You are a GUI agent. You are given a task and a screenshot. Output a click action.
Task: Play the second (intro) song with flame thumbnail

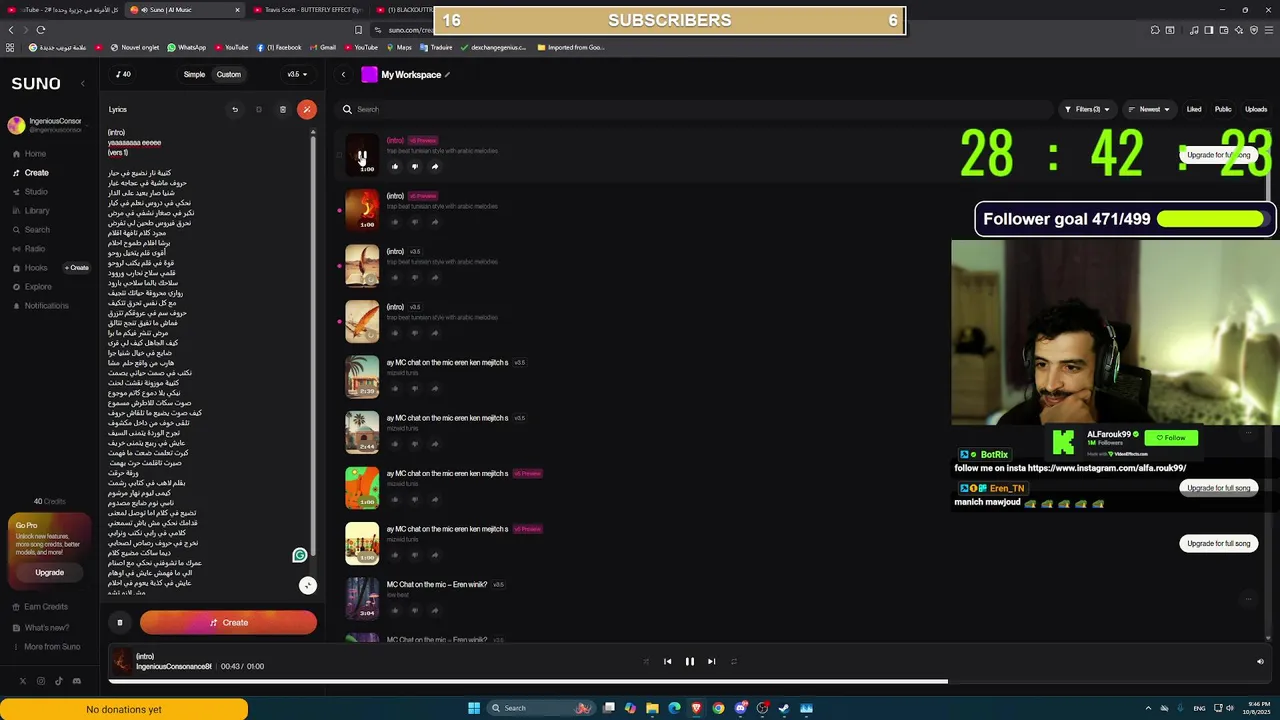click(x=362, y=210)
